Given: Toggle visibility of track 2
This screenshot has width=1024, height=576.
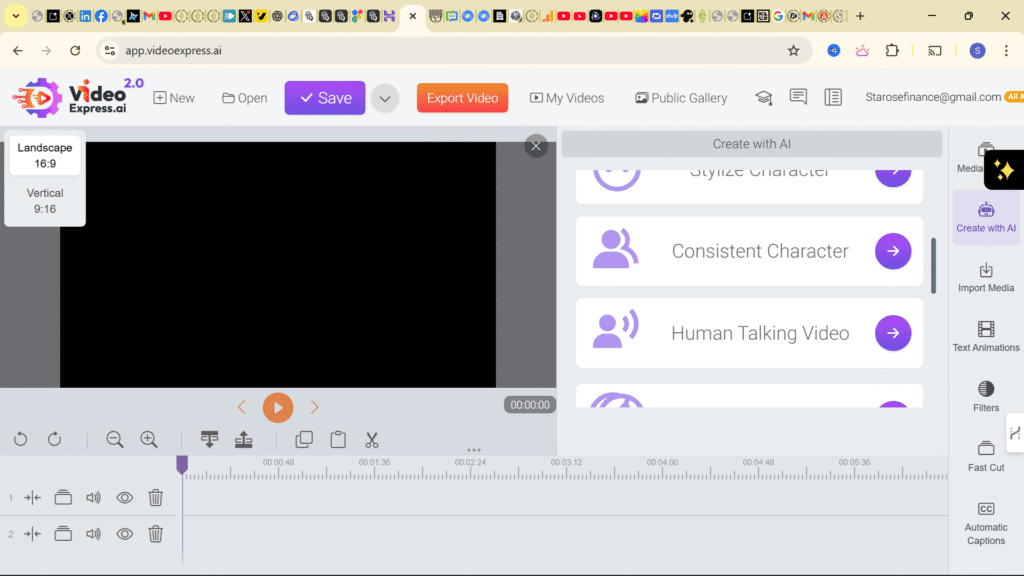Looking at the screenshot, I should pyautogui.click(x=124, y=533).
